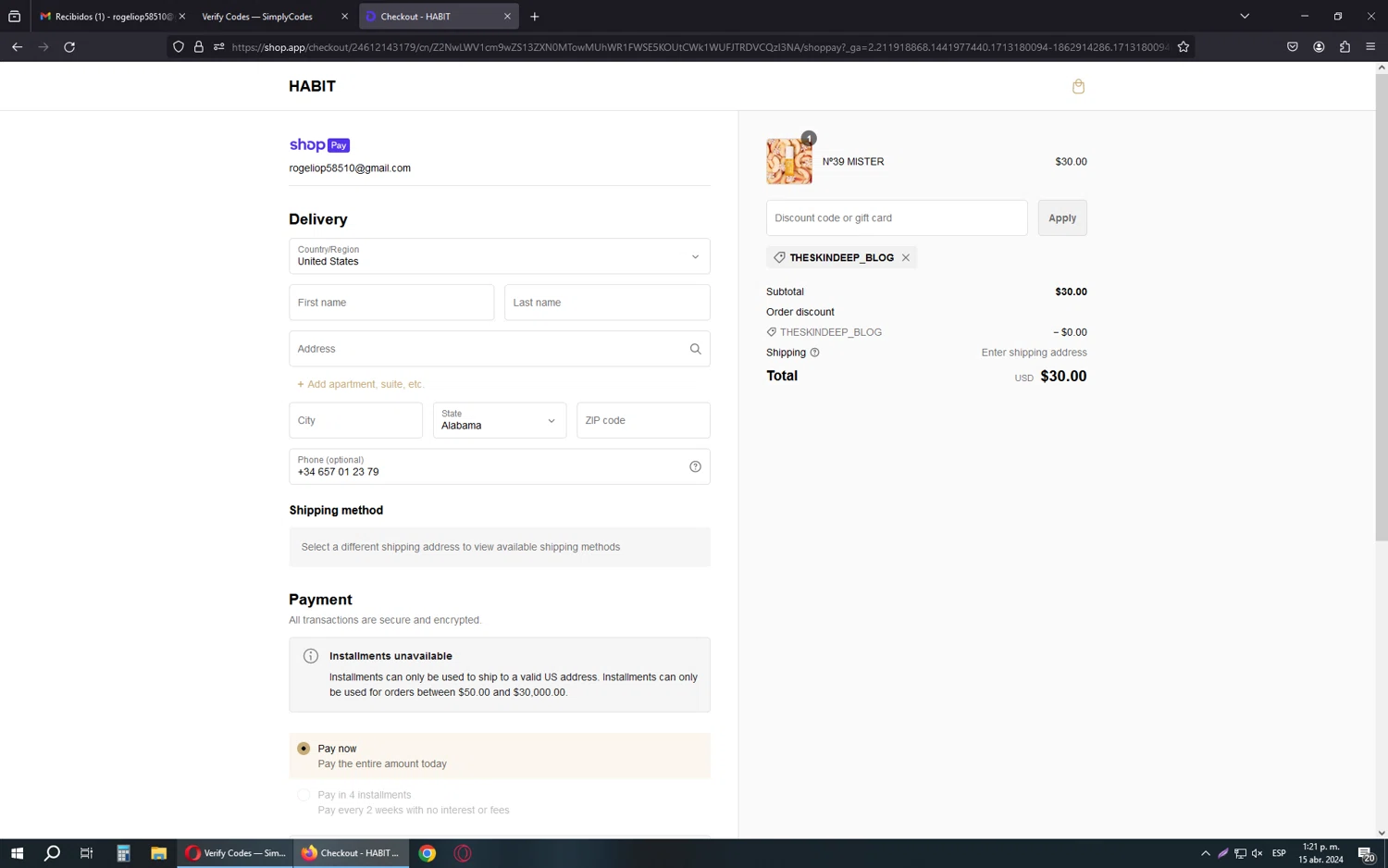Click the rogeliop58510@gmail.com account email

[x=350, y=168]
